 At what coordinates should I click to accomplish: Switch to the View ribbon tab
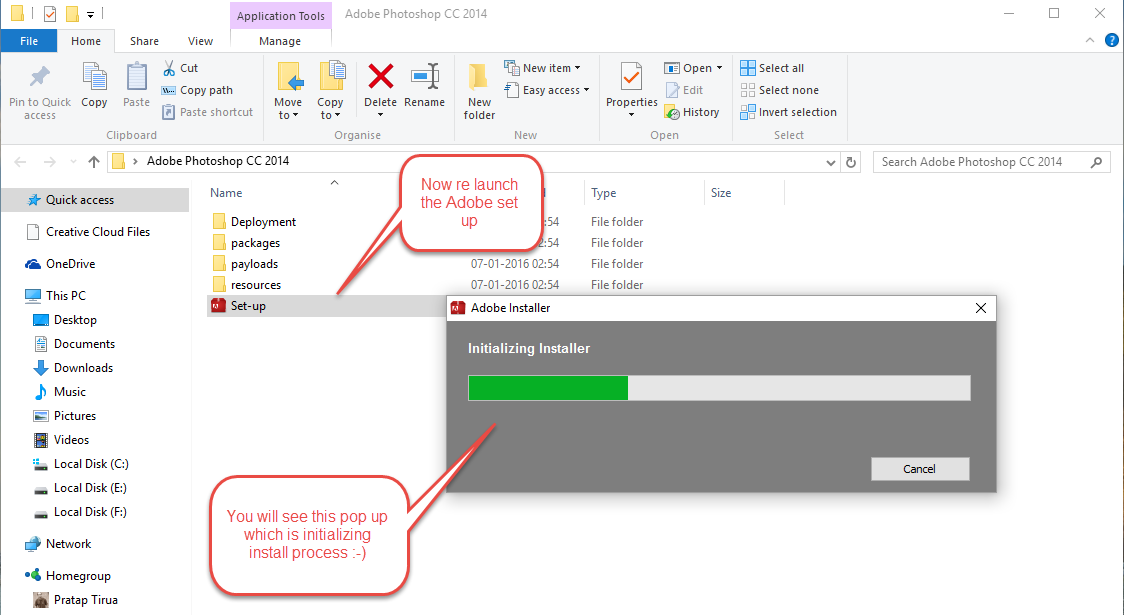tap(200, 41)
